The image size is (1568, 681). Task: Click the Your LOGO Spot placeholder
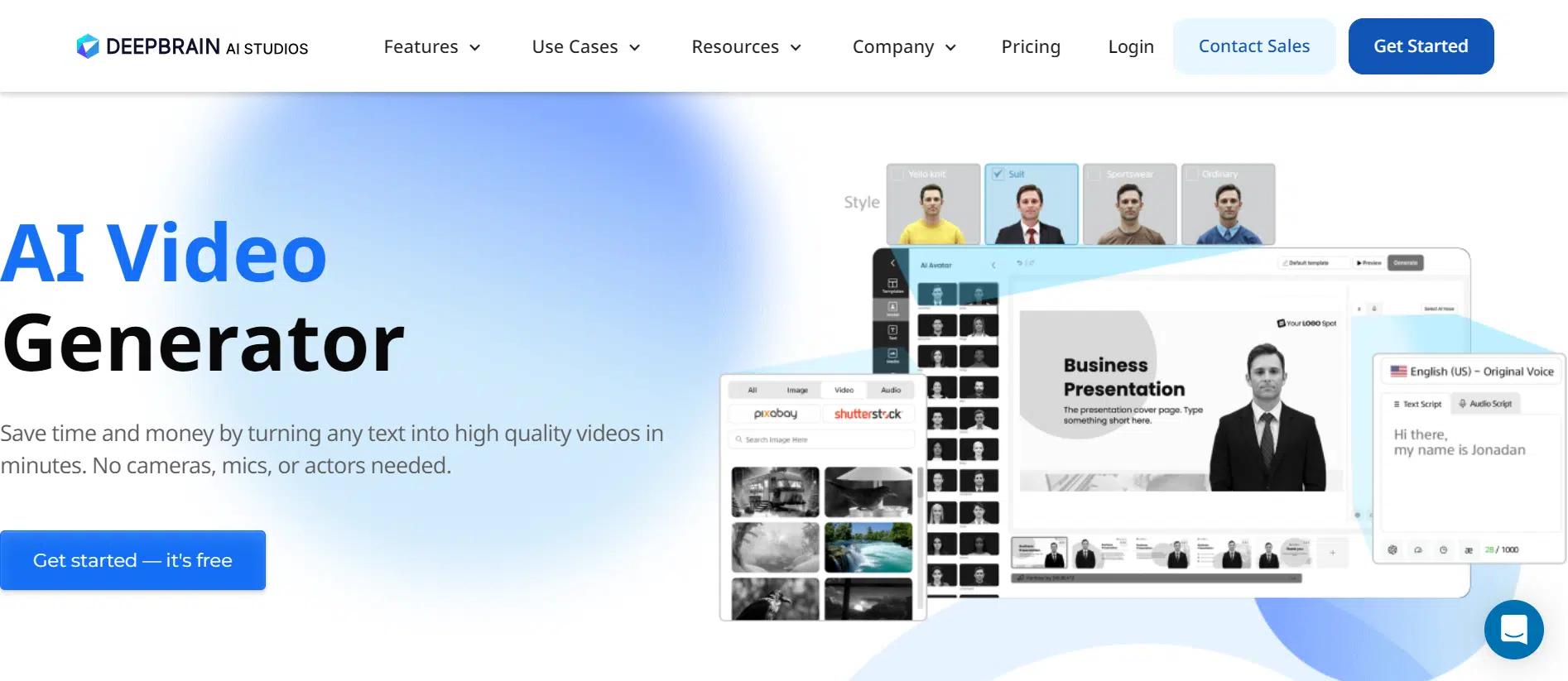(x=1306, y=324)
